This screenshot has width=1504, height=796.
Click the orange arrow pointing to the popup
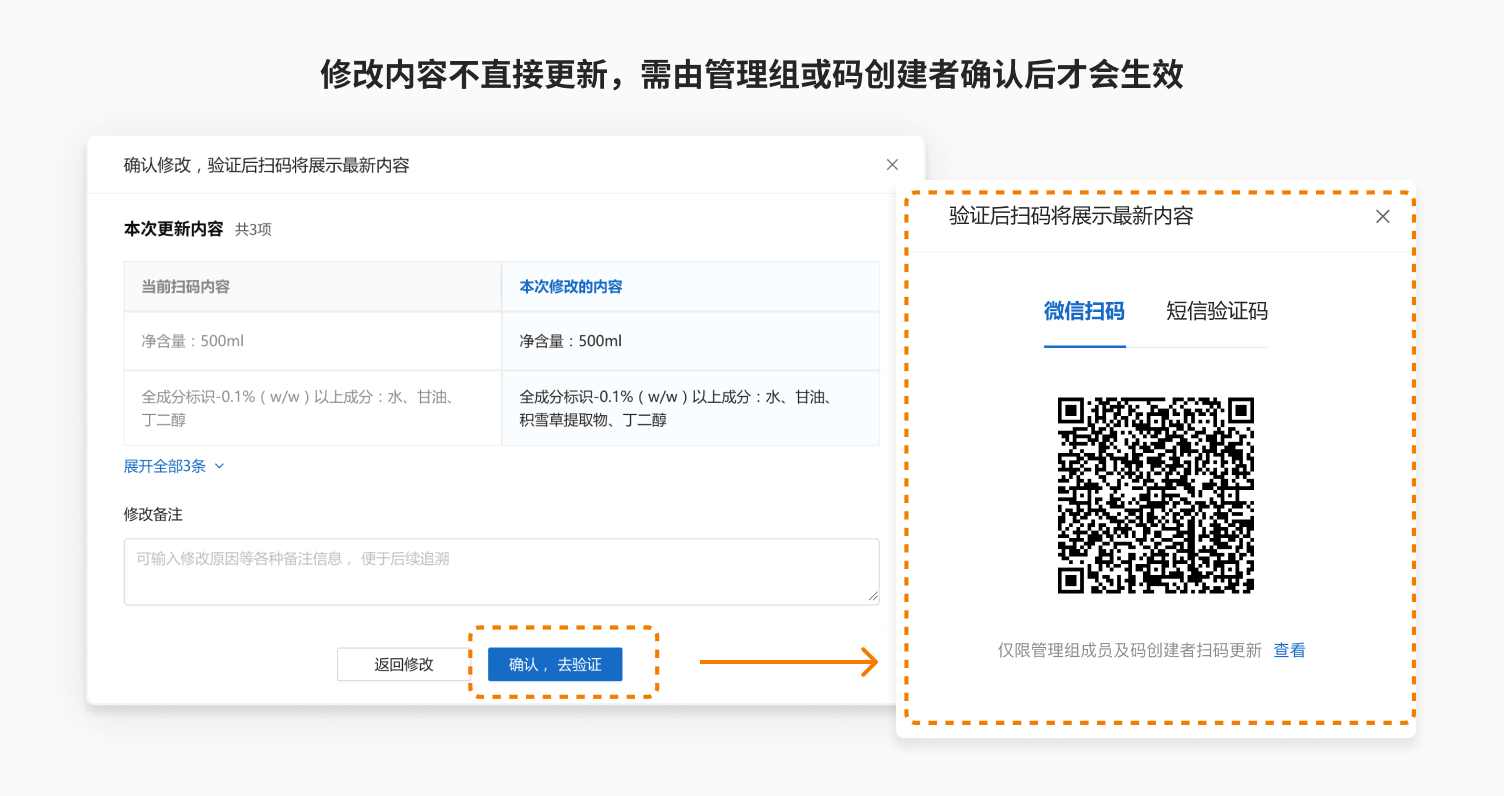point(788,662)
